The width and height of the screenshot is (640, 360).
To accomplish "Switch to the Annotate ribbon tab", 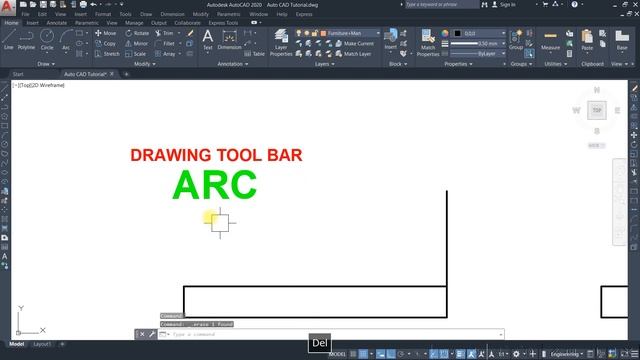I will pos(56,23).
